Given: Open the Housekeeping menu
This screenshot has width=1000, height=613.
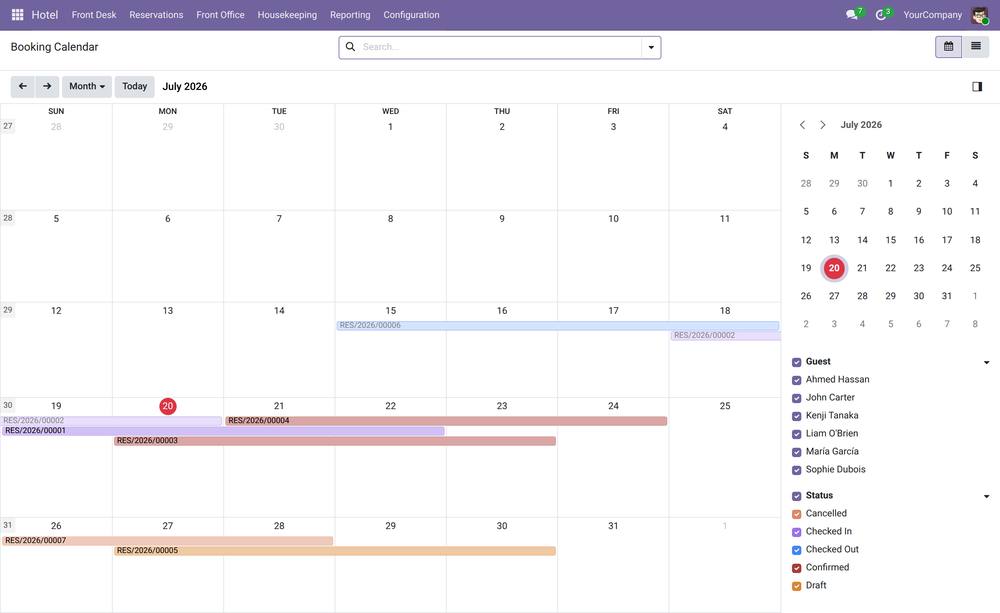Looking at the screenshot, I should click(x=287, y=15).
